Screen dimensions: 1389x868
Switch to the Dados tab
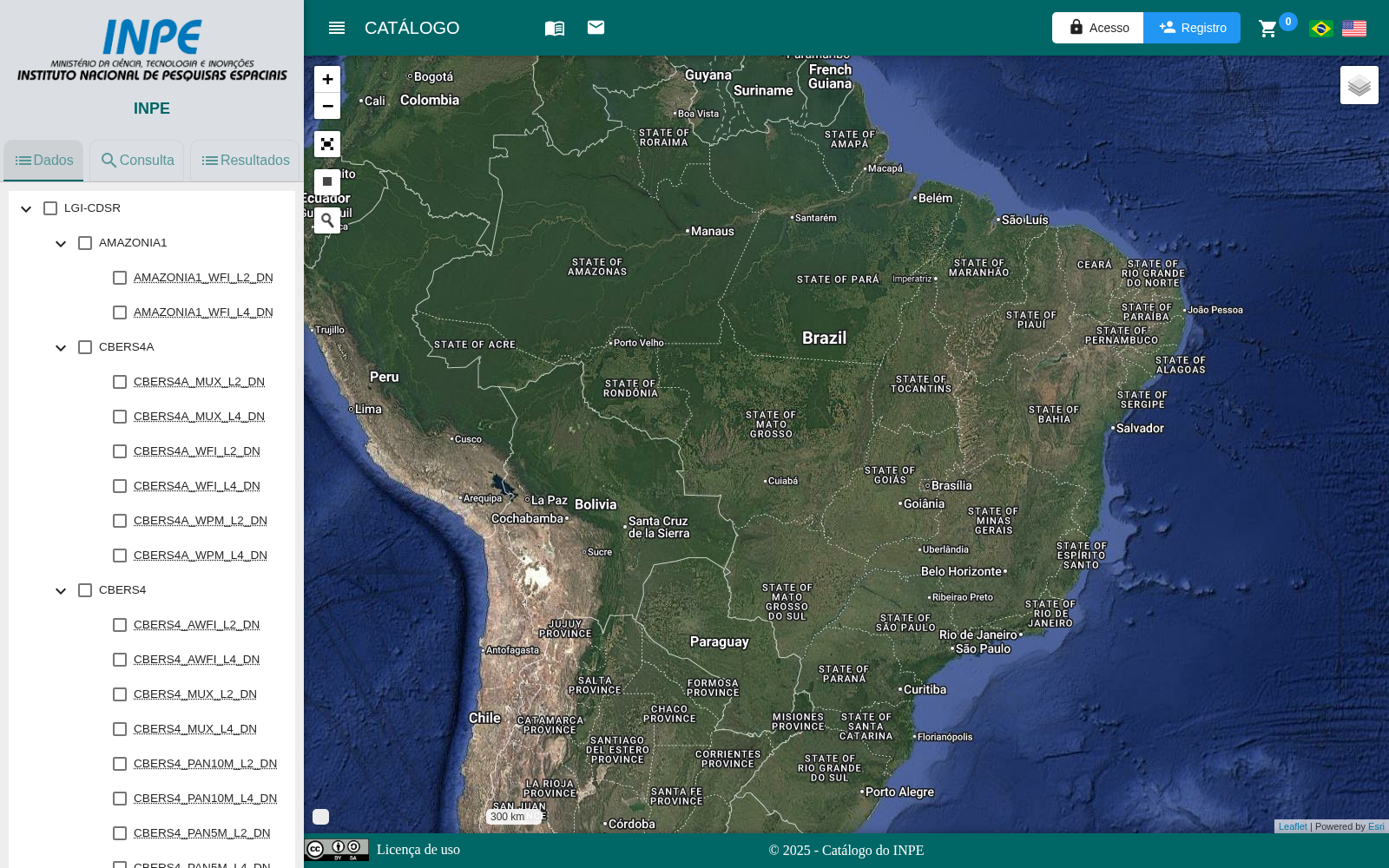tap(43, 161)
